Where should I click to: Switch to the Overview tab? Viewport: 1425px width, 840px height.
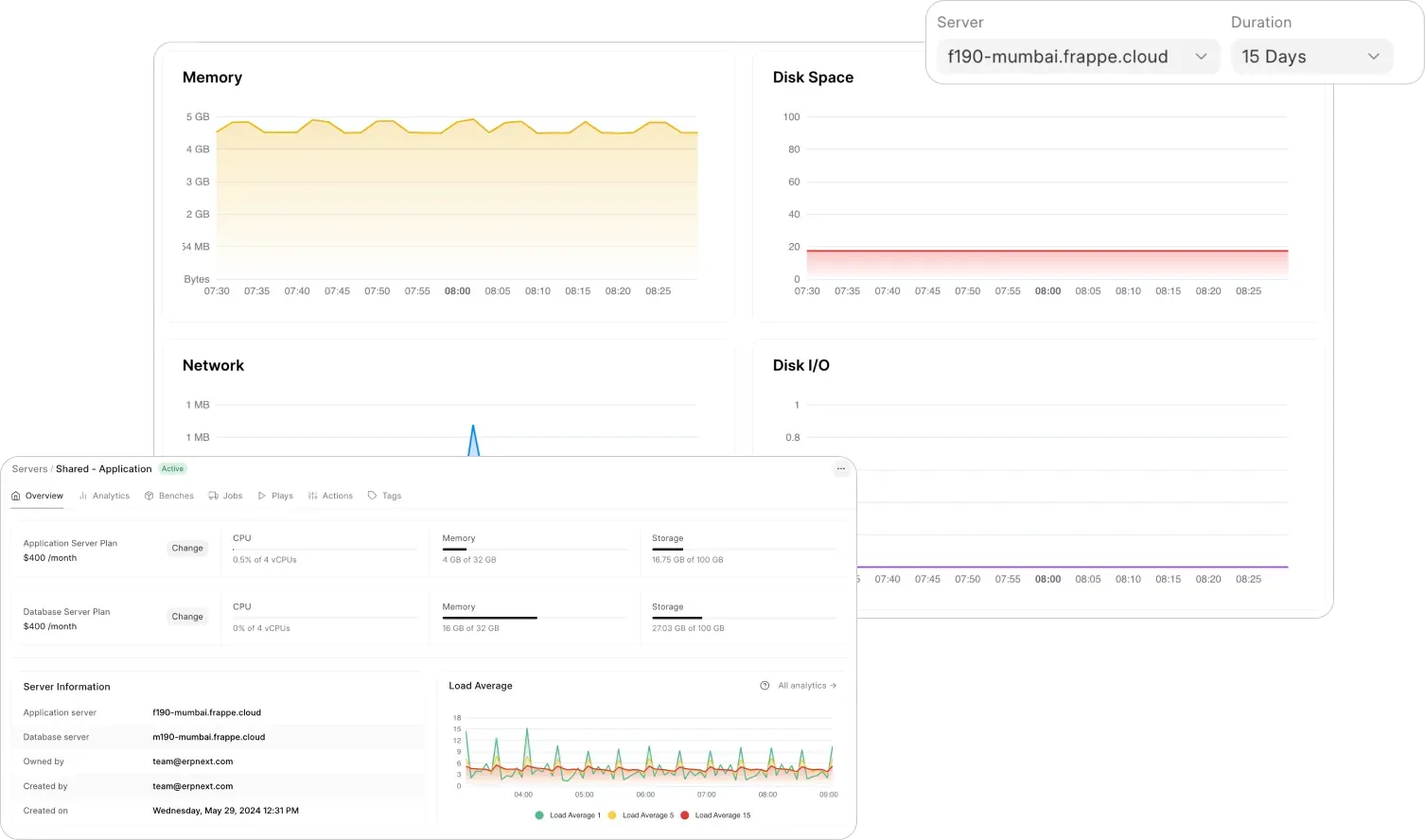[x=42, y=496]
